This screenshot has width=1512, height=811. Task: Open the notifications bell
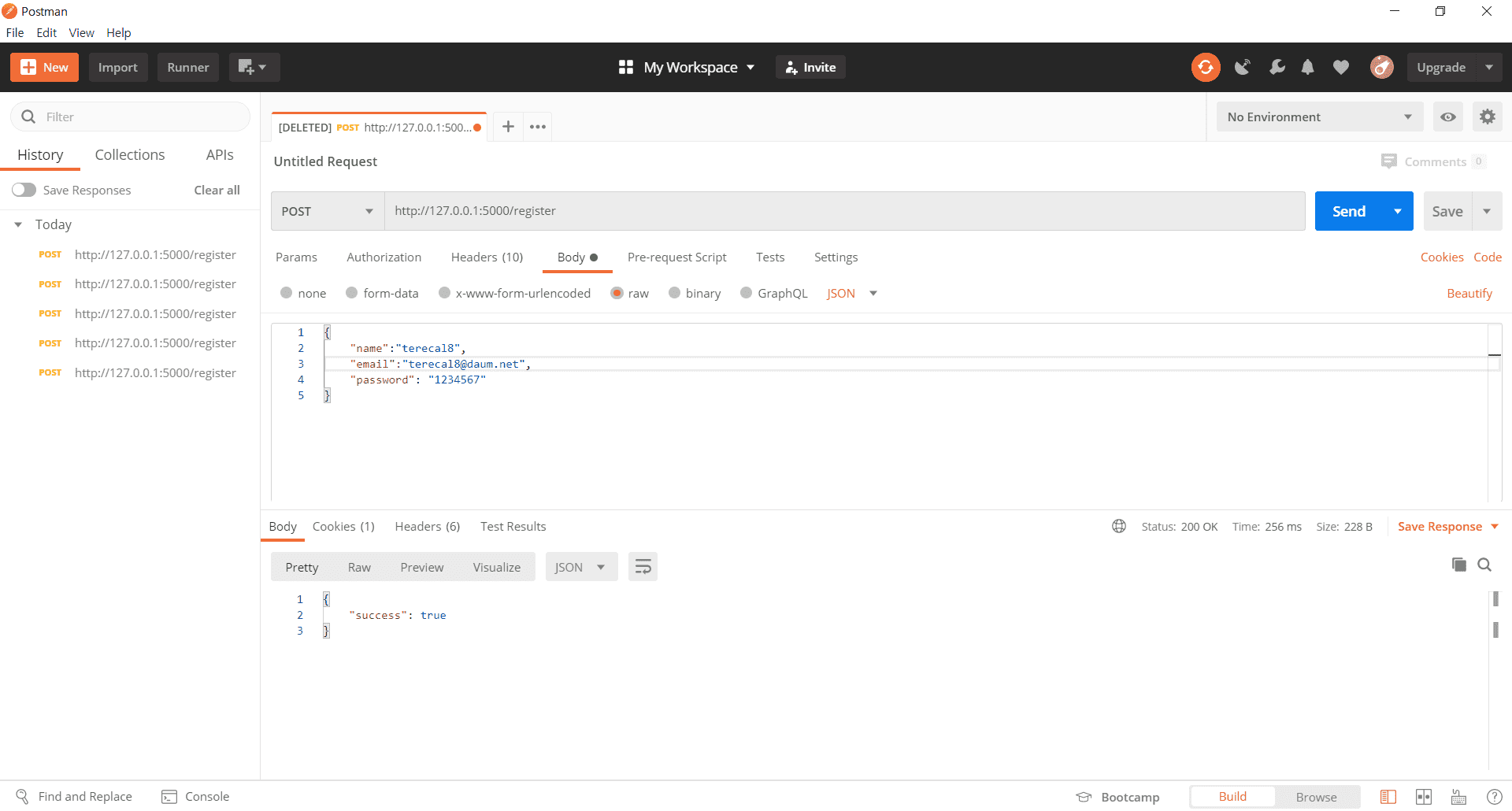[x=1307, y=68]
